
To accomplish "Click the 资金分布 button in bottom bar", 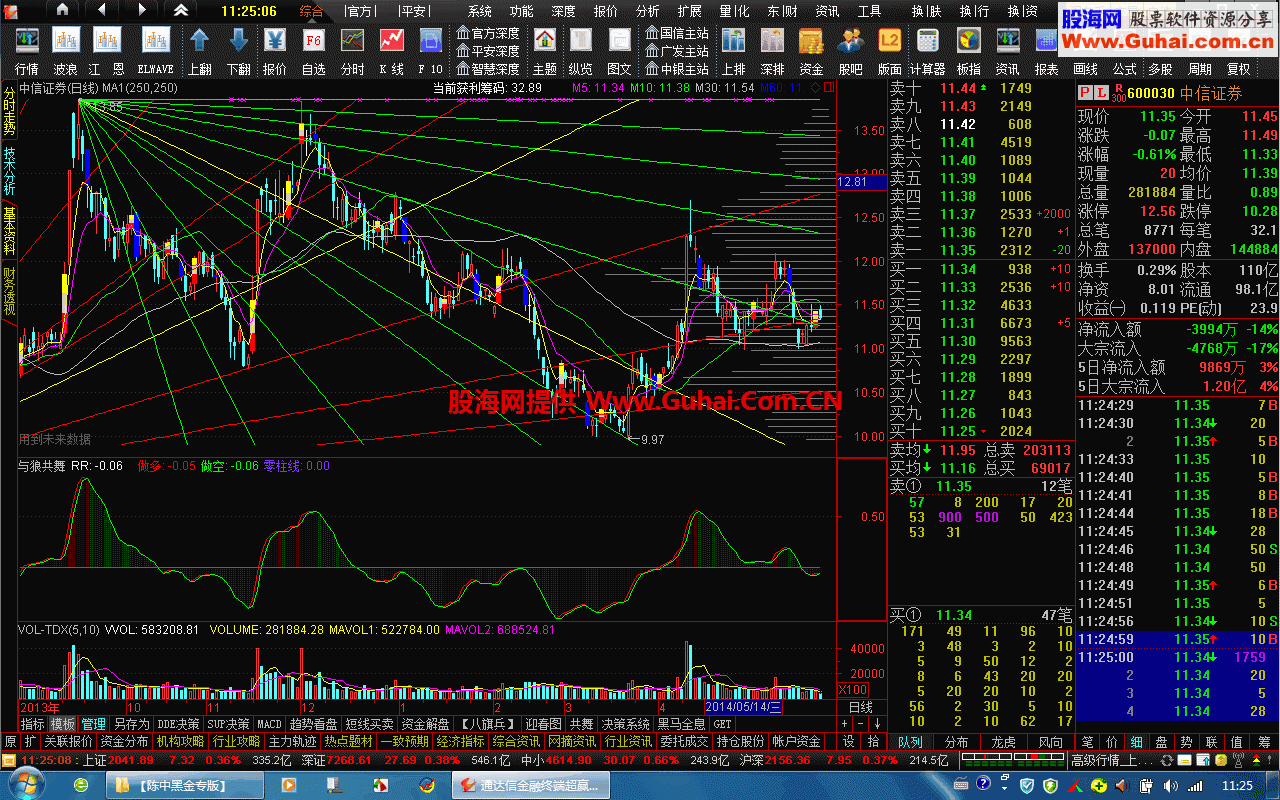I will 125,742.
